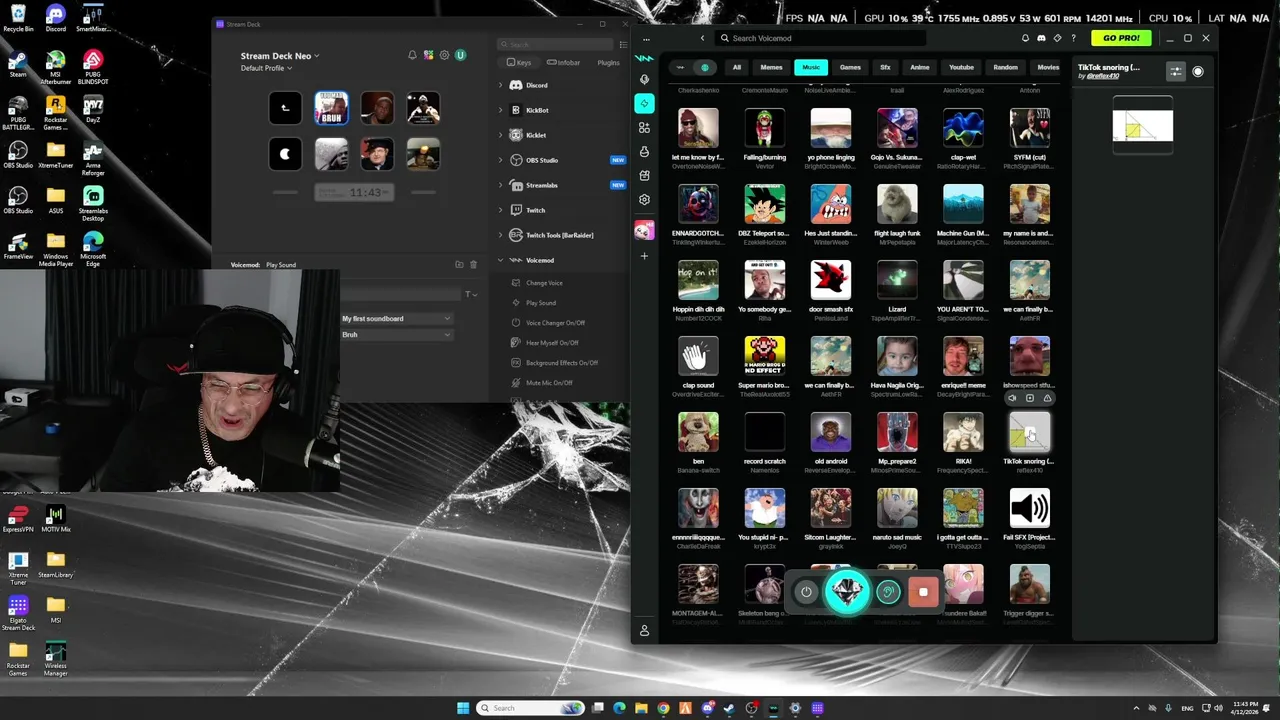Select the Anime category tab
Screen dimensions: 1280x720
[920, 68]
